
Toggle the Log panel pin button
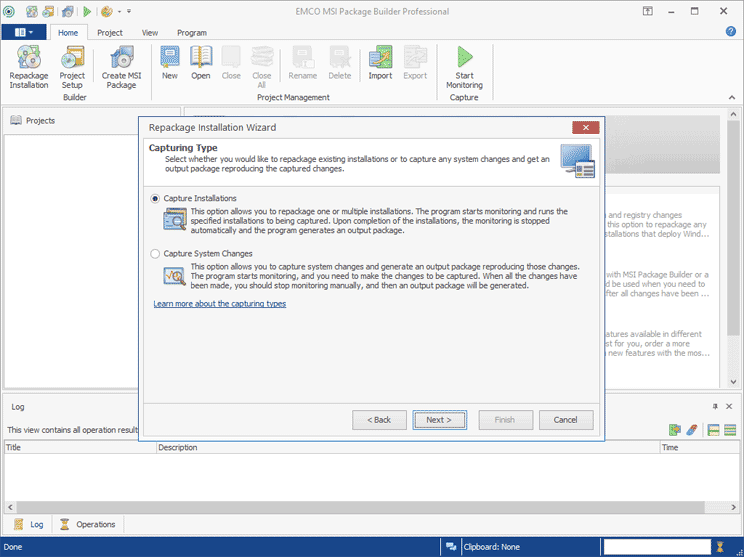coord(715,407)
